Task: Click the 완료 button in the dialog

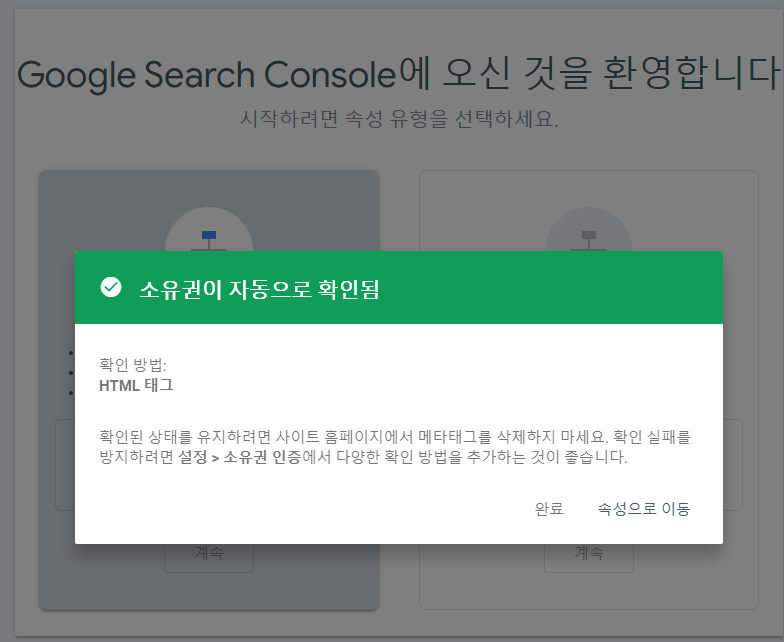Action: (548, 508)
